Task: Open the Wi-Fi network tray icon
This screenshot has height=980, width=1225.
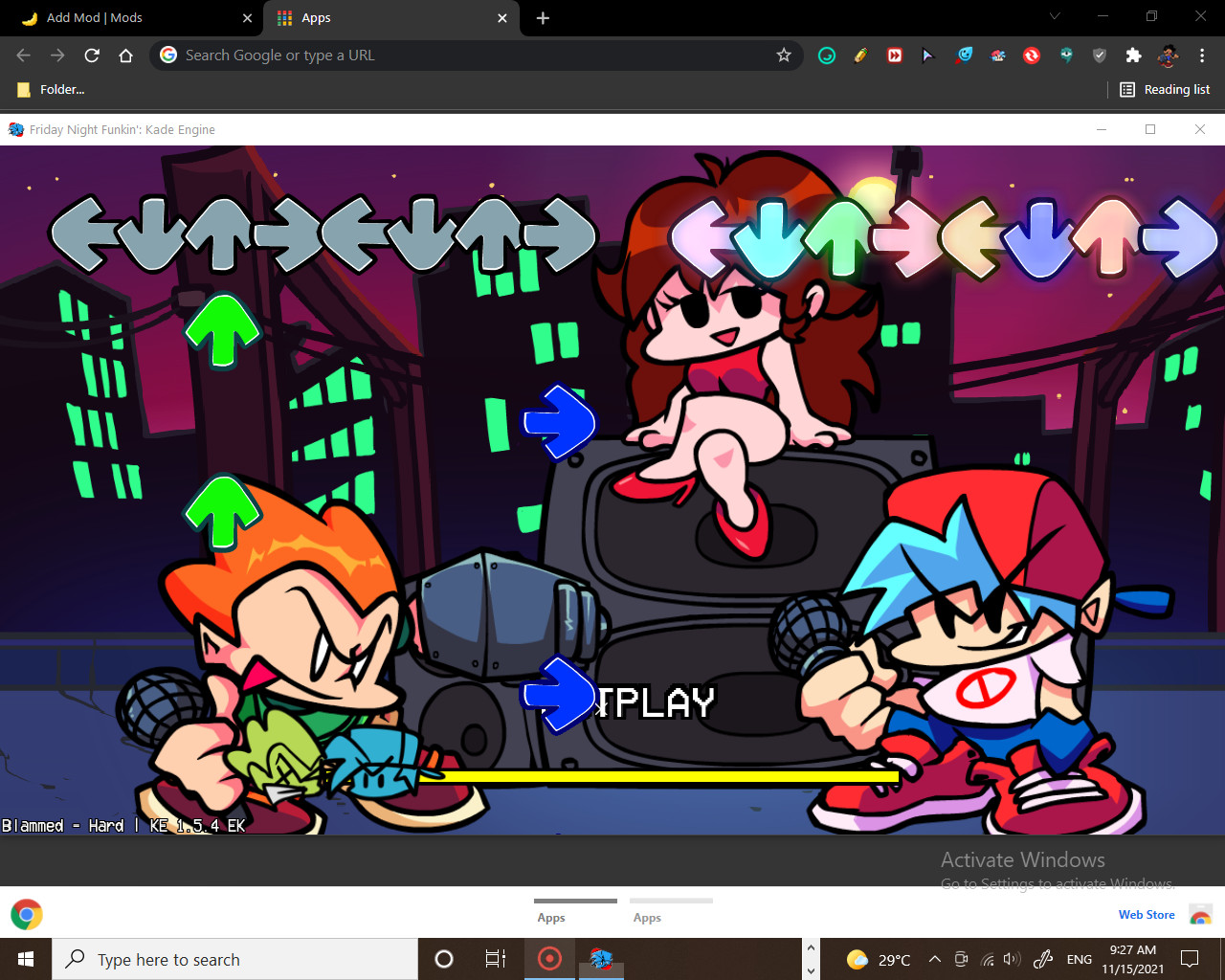Action: click(x=988, y=959)
